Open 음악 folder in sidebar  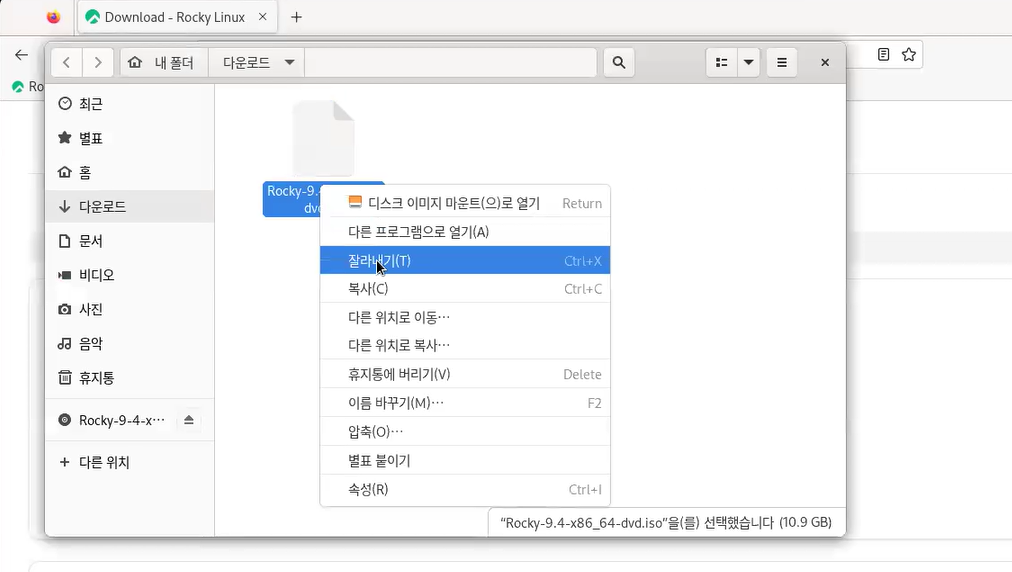129,343
